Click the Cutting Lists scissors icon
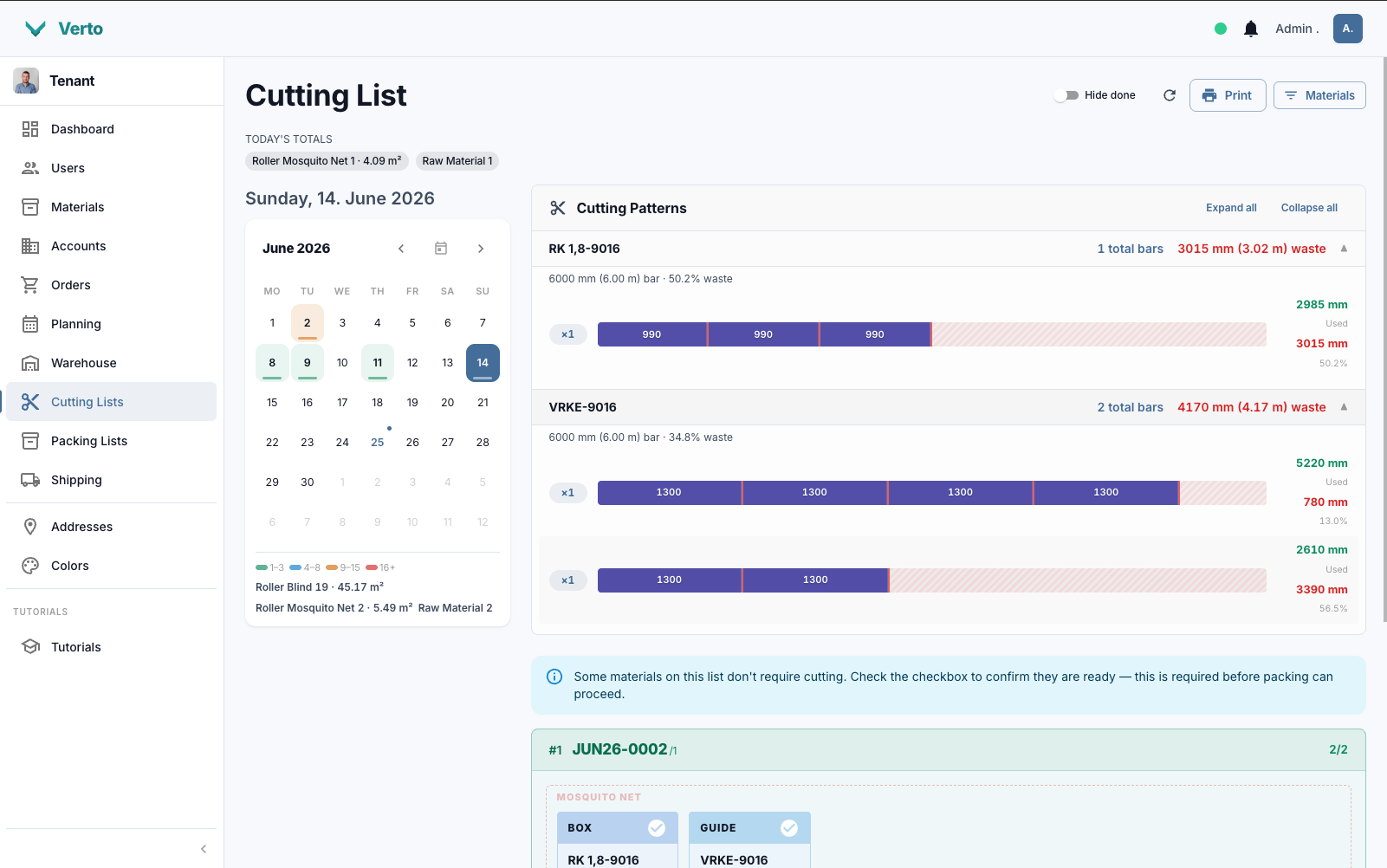The width and height of the screenshot is (1387, 868). [30, 402]
